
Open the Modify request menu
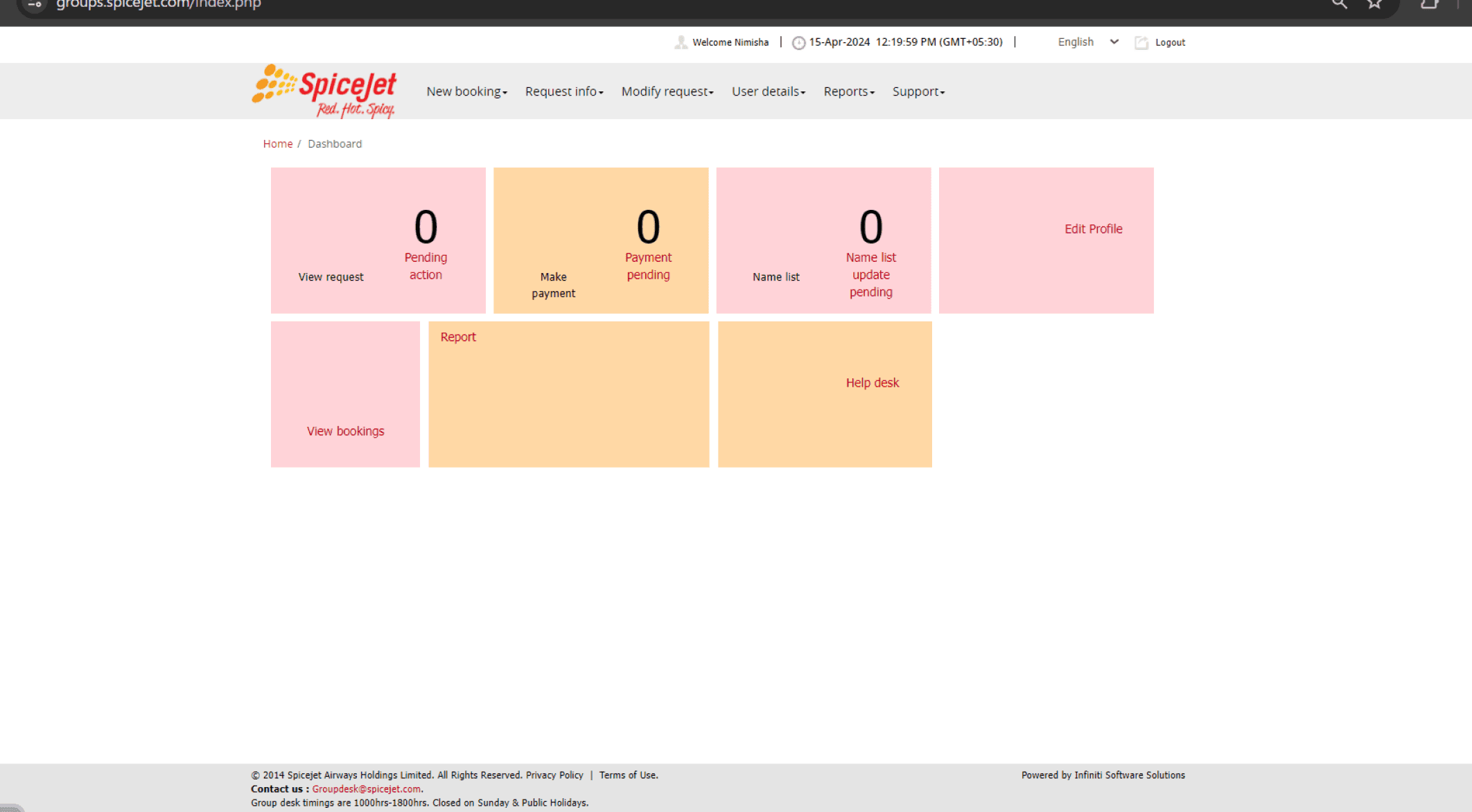pos(667,91)
